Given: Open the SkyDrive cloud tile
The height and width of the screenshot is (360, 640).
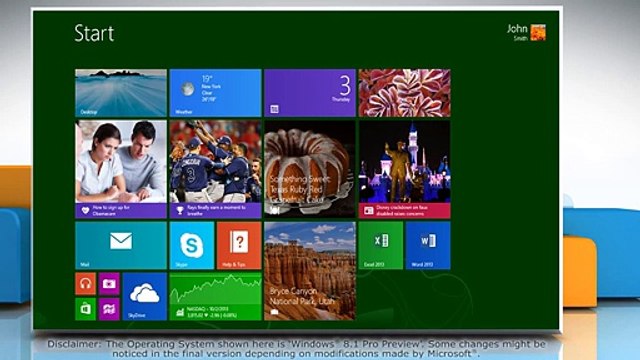Looking at the screenshot, I should (144, 296).
